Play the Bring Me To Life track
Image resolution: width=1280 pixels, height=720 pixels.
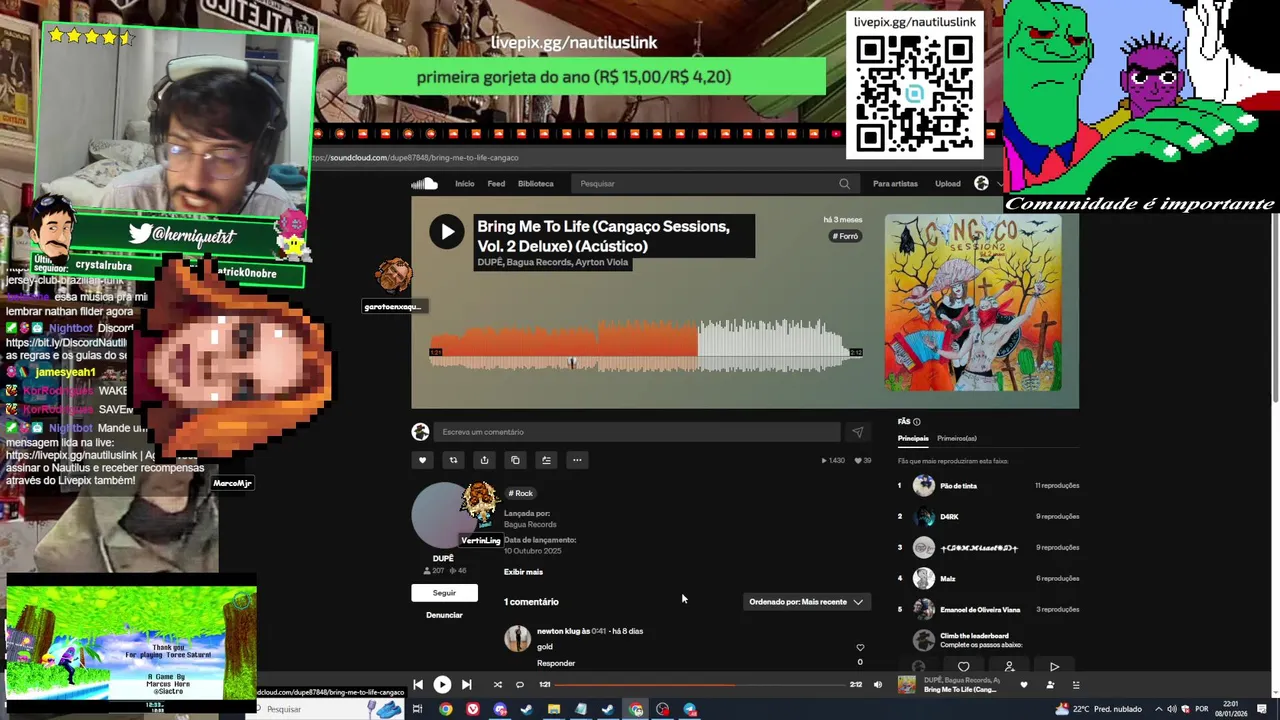point(447,232)
